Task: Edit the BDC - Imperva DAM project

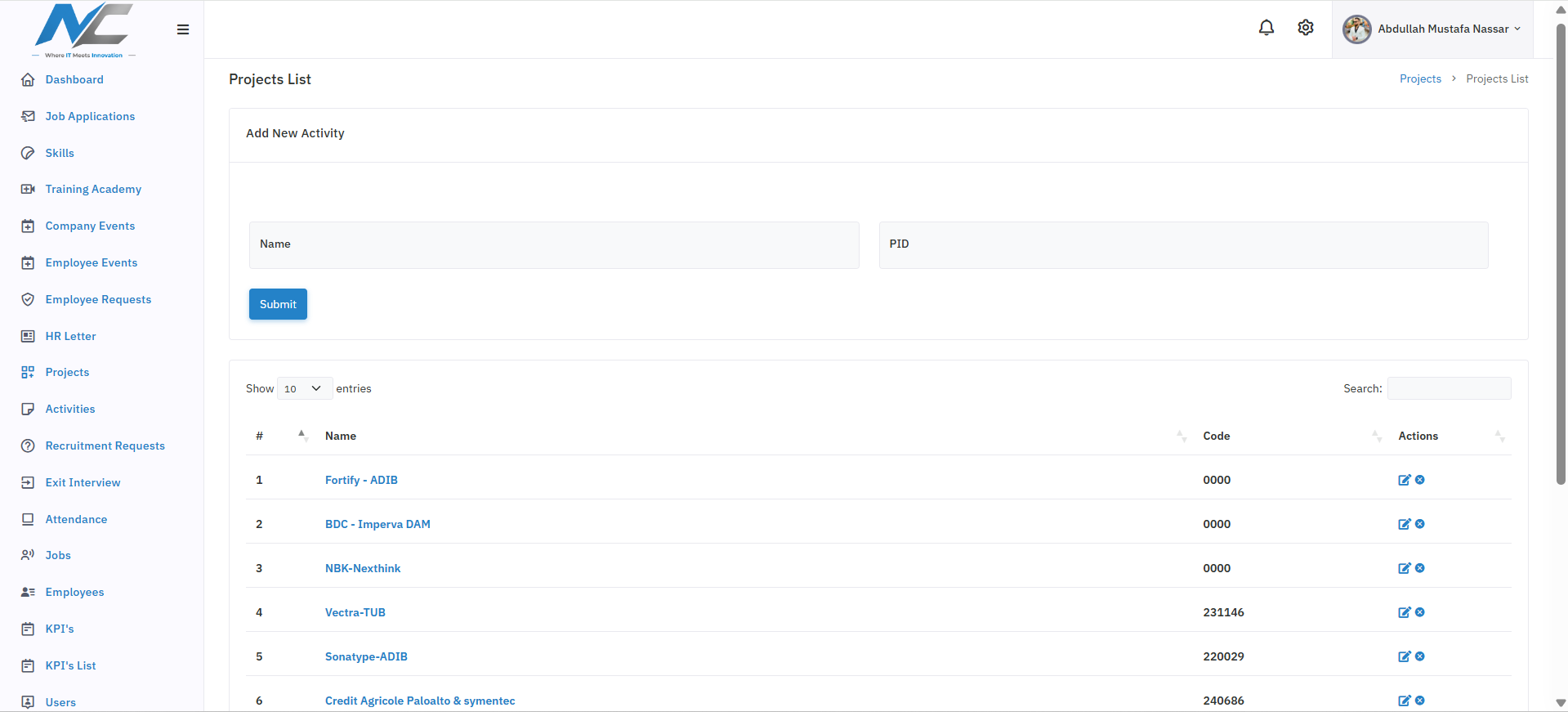Action: click(1405, 524)
